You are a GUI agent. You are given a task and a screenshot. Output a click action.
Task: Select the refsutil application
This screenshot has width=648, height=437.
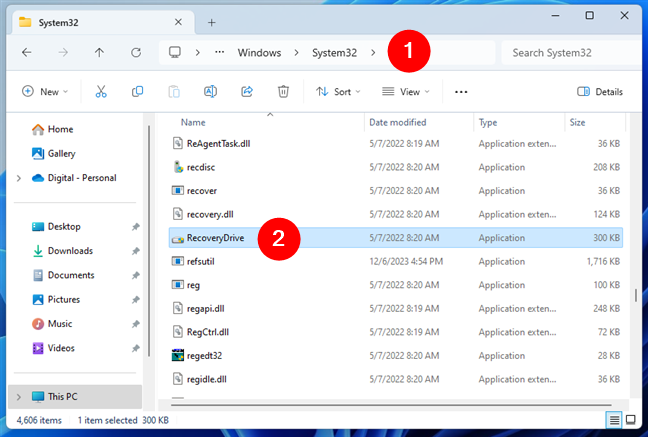click(395, 261)
